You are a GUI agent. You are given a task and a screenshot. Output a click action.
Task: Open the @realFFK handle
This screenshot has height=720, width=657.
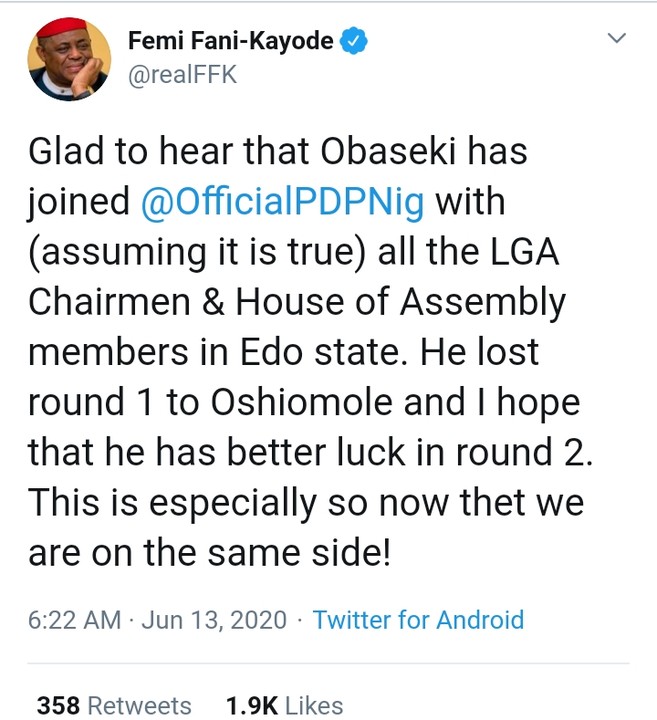point(182,74)
